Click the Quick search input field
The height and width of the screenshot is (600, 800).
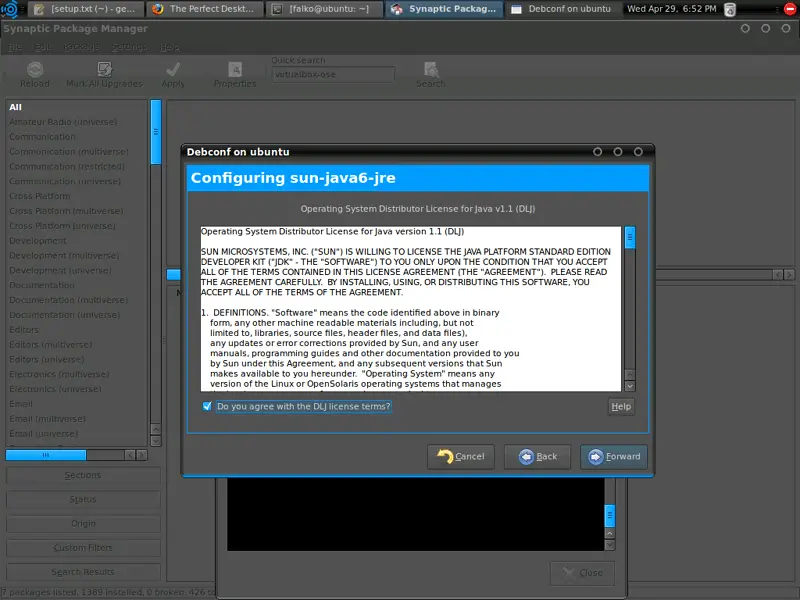tap(333, 74)
